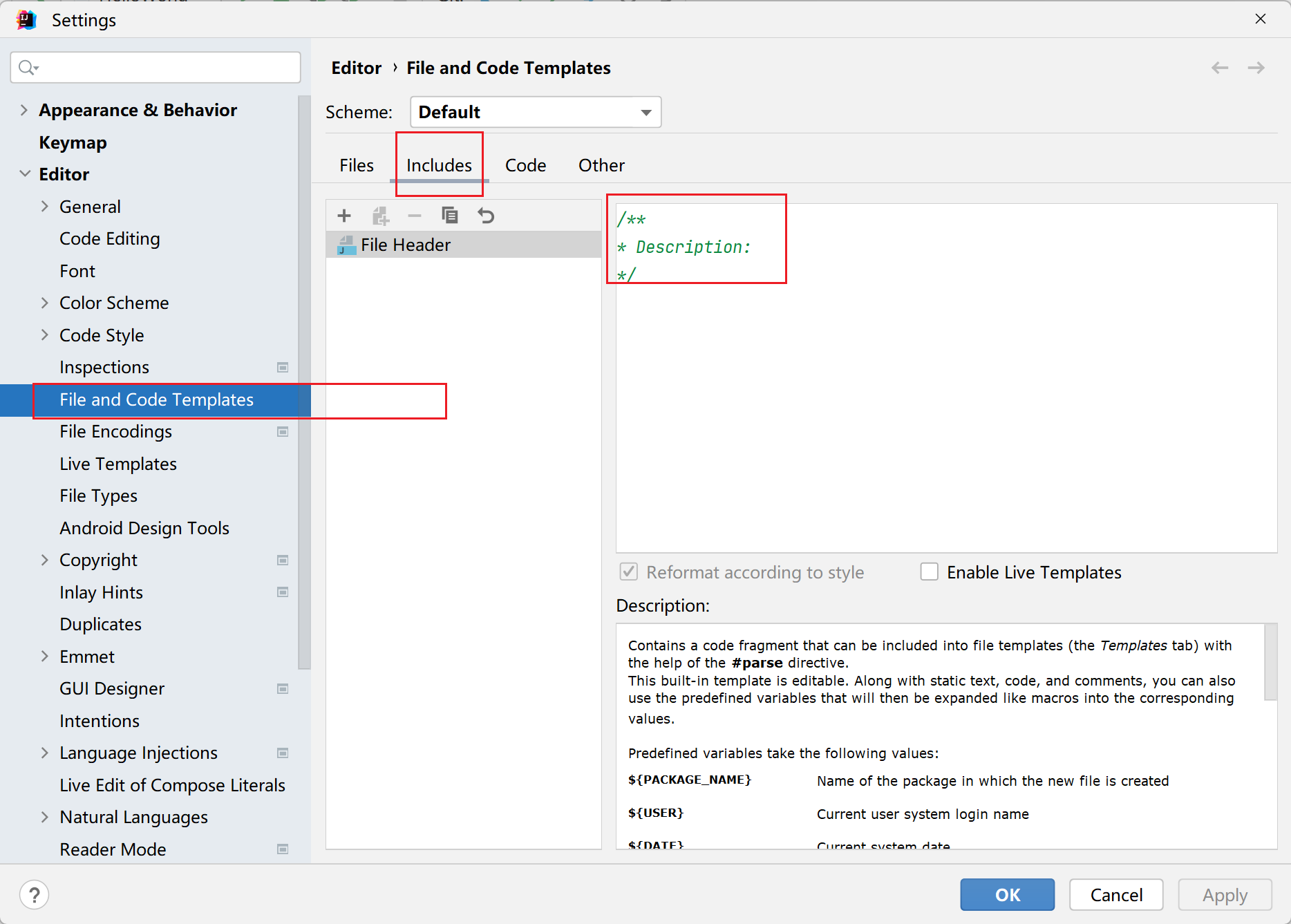Click the settings search field
This screenshot has height=924, width=1291.
(156, 67)
